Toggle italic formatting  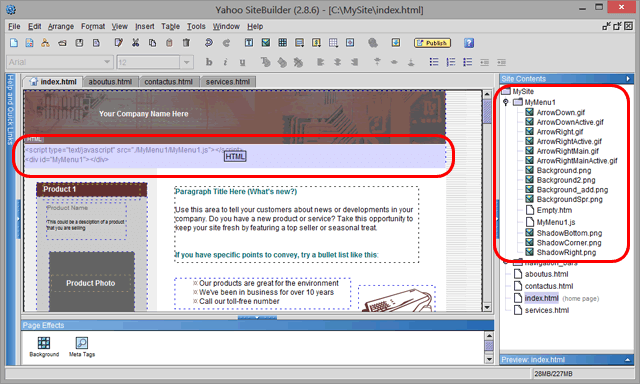[225, 62]
